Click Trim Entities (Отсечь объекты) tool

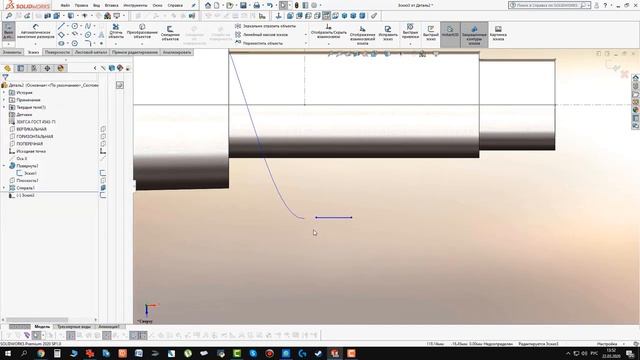point(116,31)
